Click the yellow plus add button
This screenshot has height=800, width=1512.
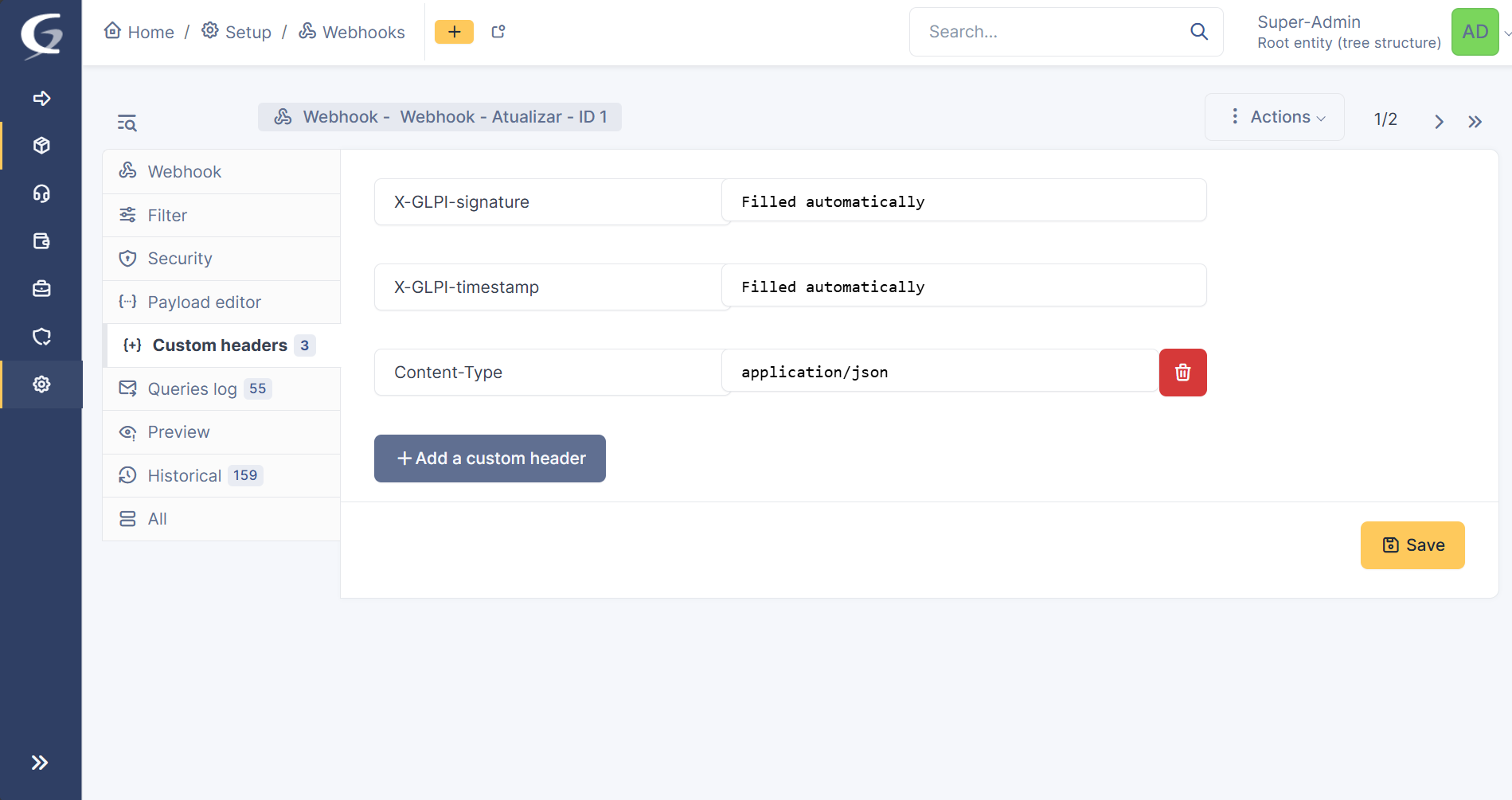click(454, 32)
